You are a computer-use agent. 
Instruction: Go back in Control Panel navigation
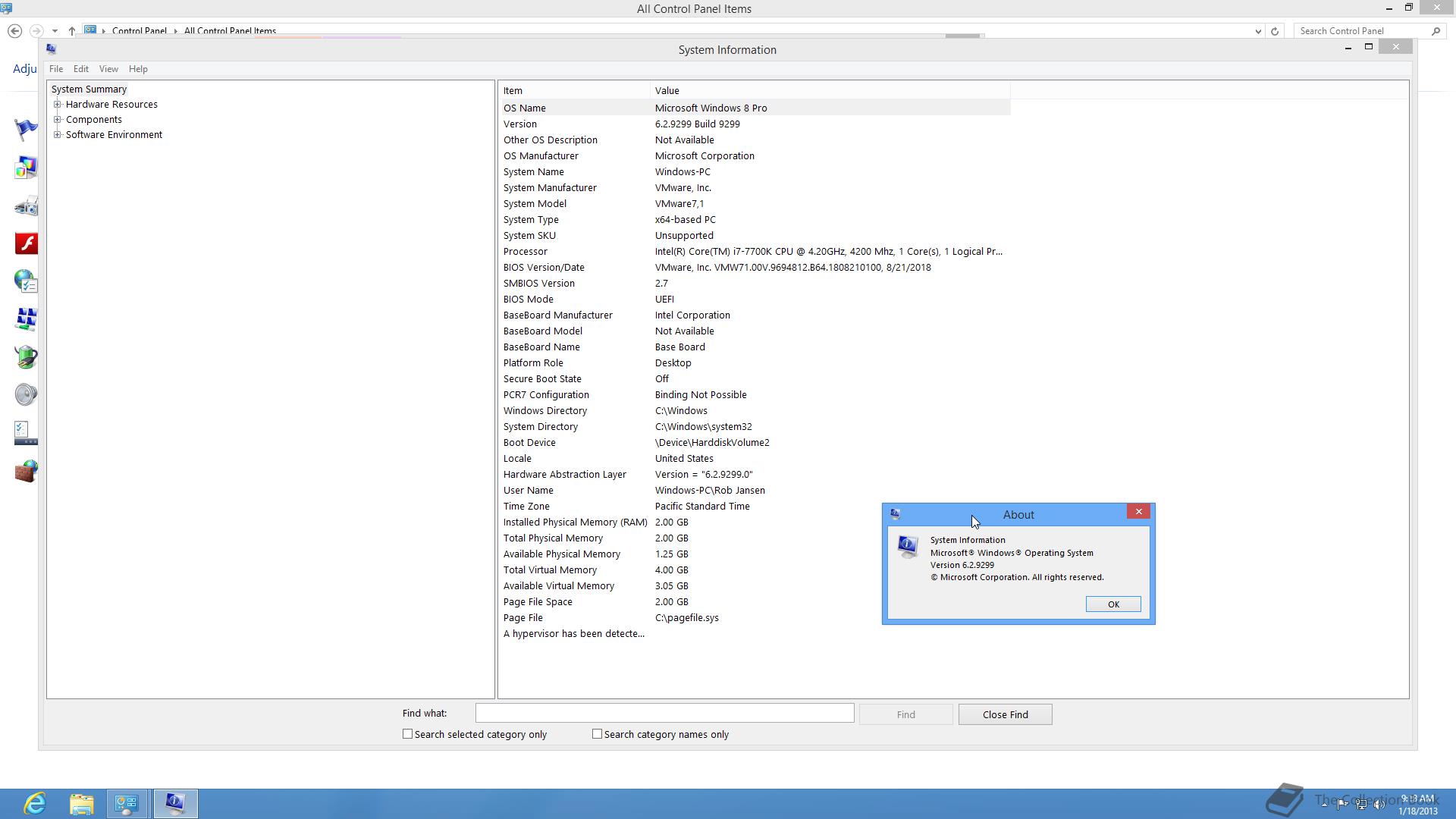14,31
